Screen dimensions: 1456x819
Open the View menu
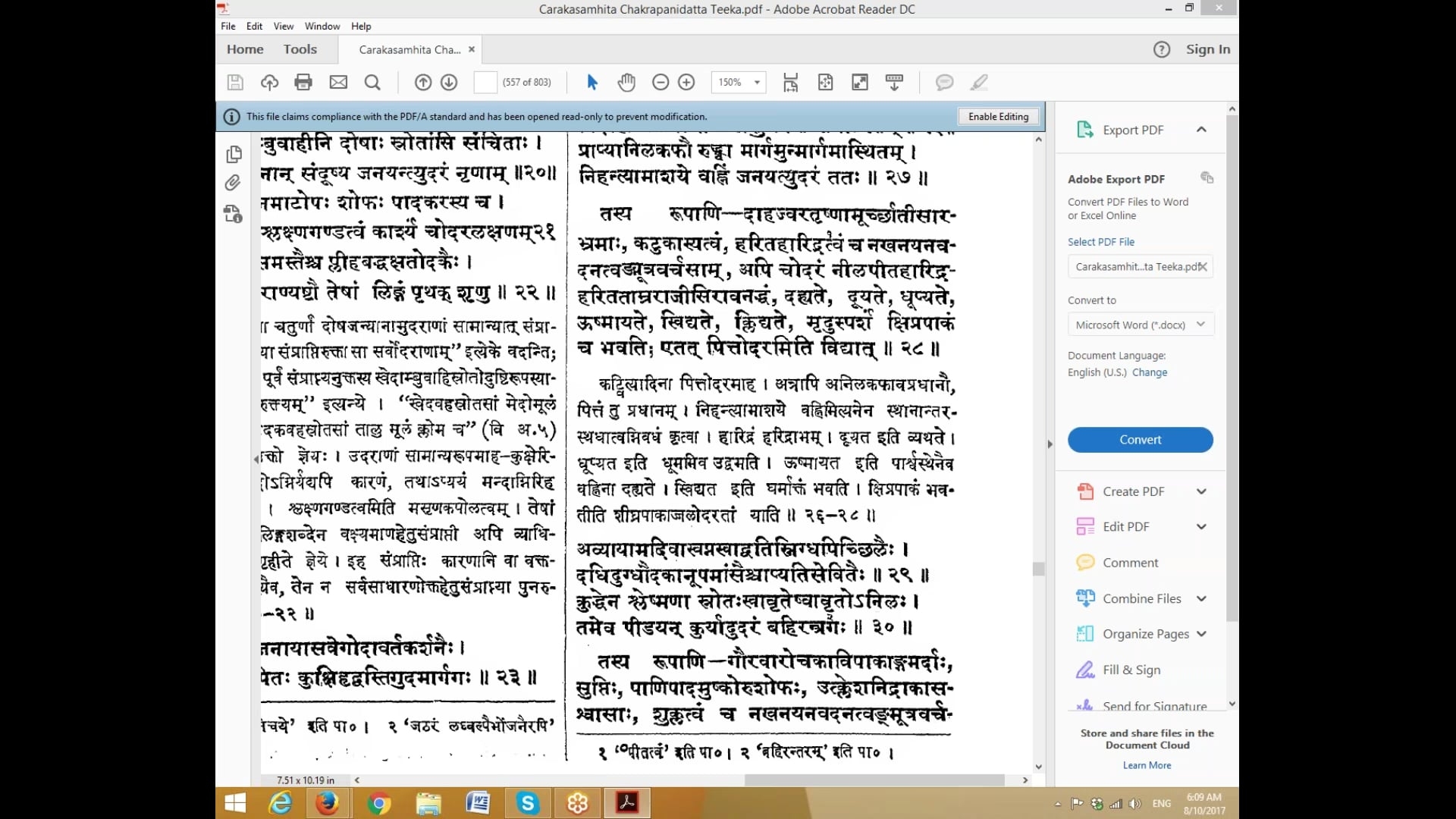[x=283, y=26]
